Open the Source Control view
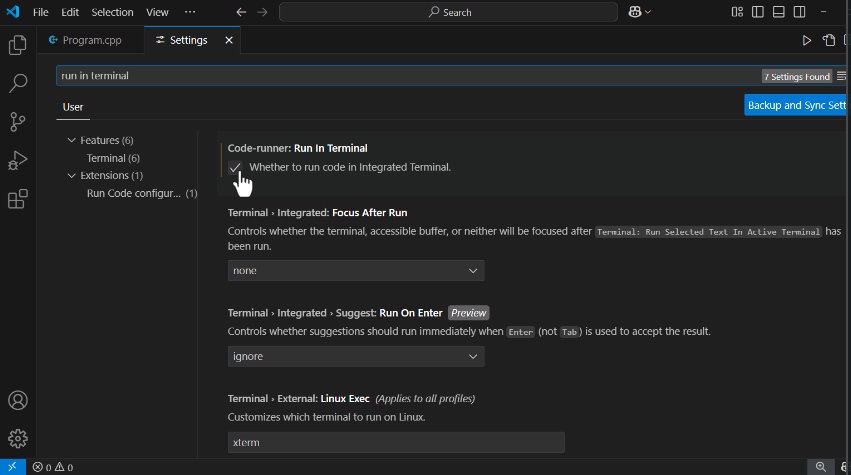The height and width of the screenshot is (475, 851). click(x=17, y=122)
